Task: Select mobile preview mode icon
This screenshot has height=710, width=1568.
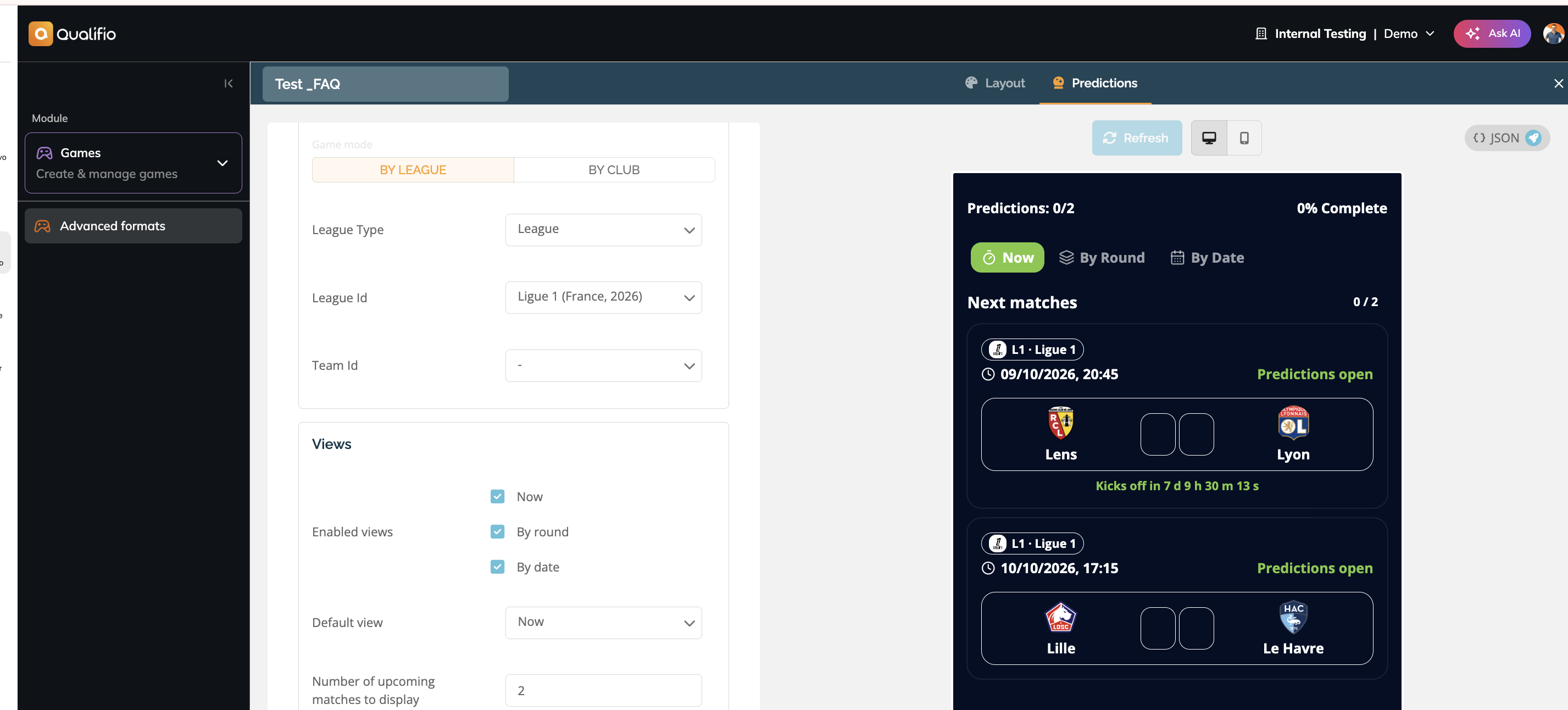Action: tap(1243, 138)
